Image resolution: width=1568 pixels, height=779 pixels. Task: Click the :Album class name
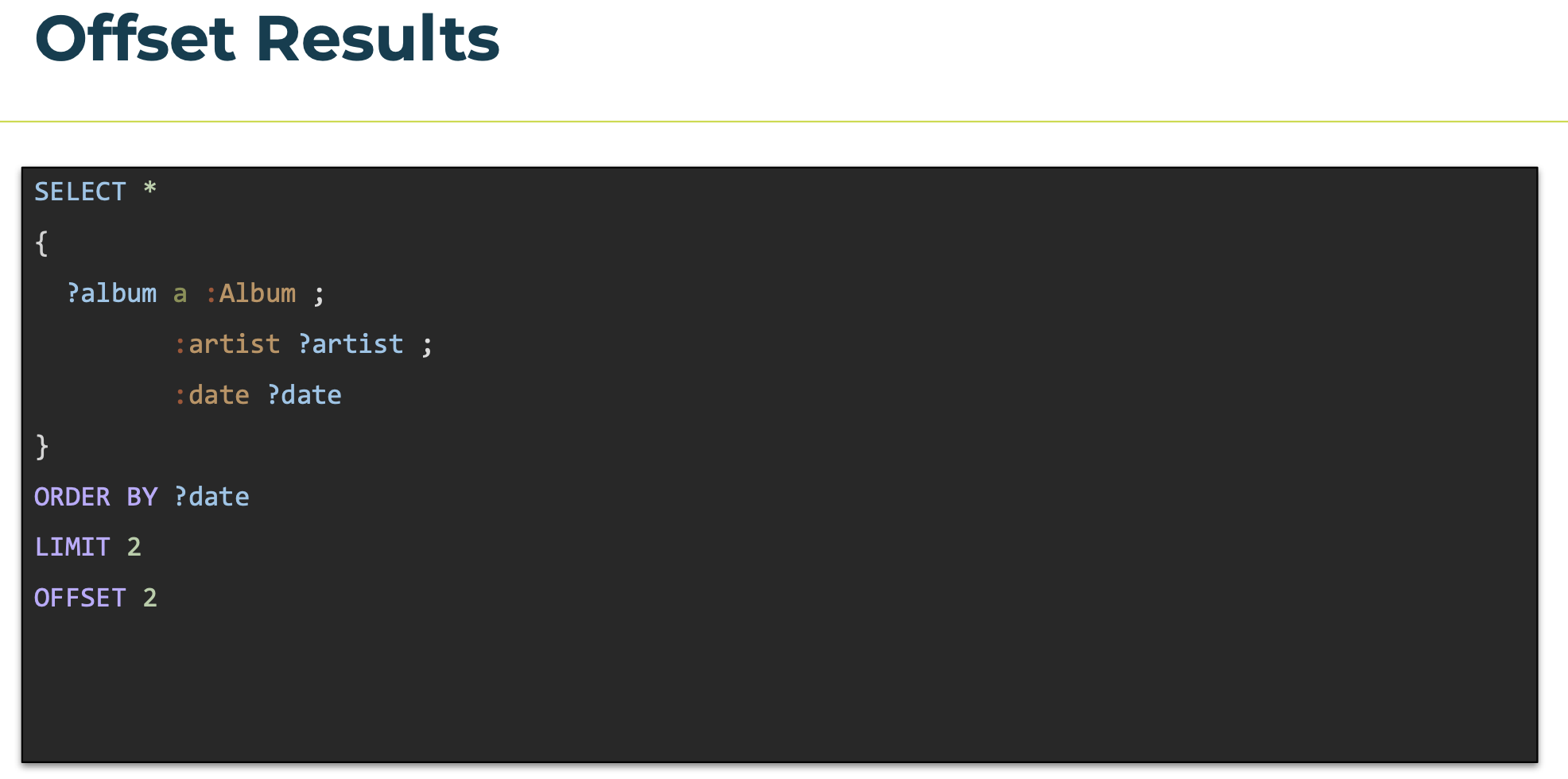click(x=250, y=293)
